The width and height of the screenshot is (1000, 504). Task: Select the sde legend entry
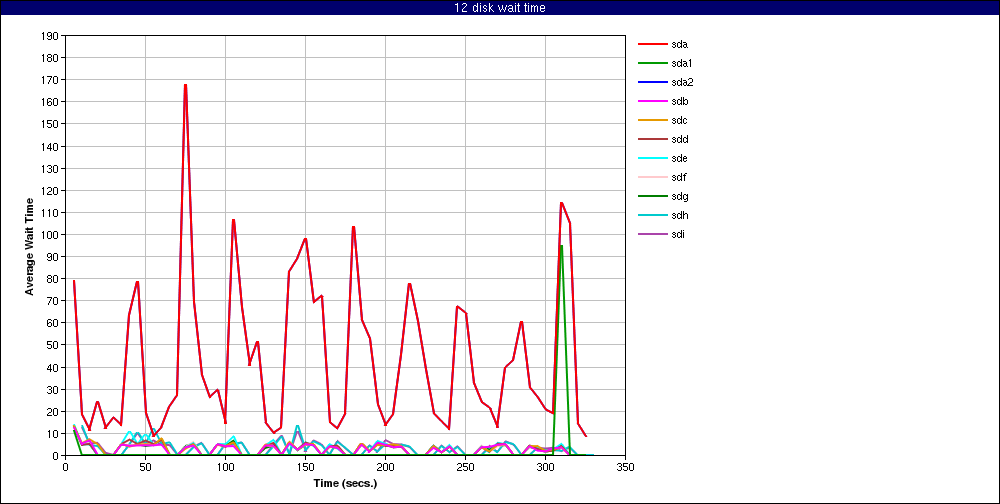[663, 158]
